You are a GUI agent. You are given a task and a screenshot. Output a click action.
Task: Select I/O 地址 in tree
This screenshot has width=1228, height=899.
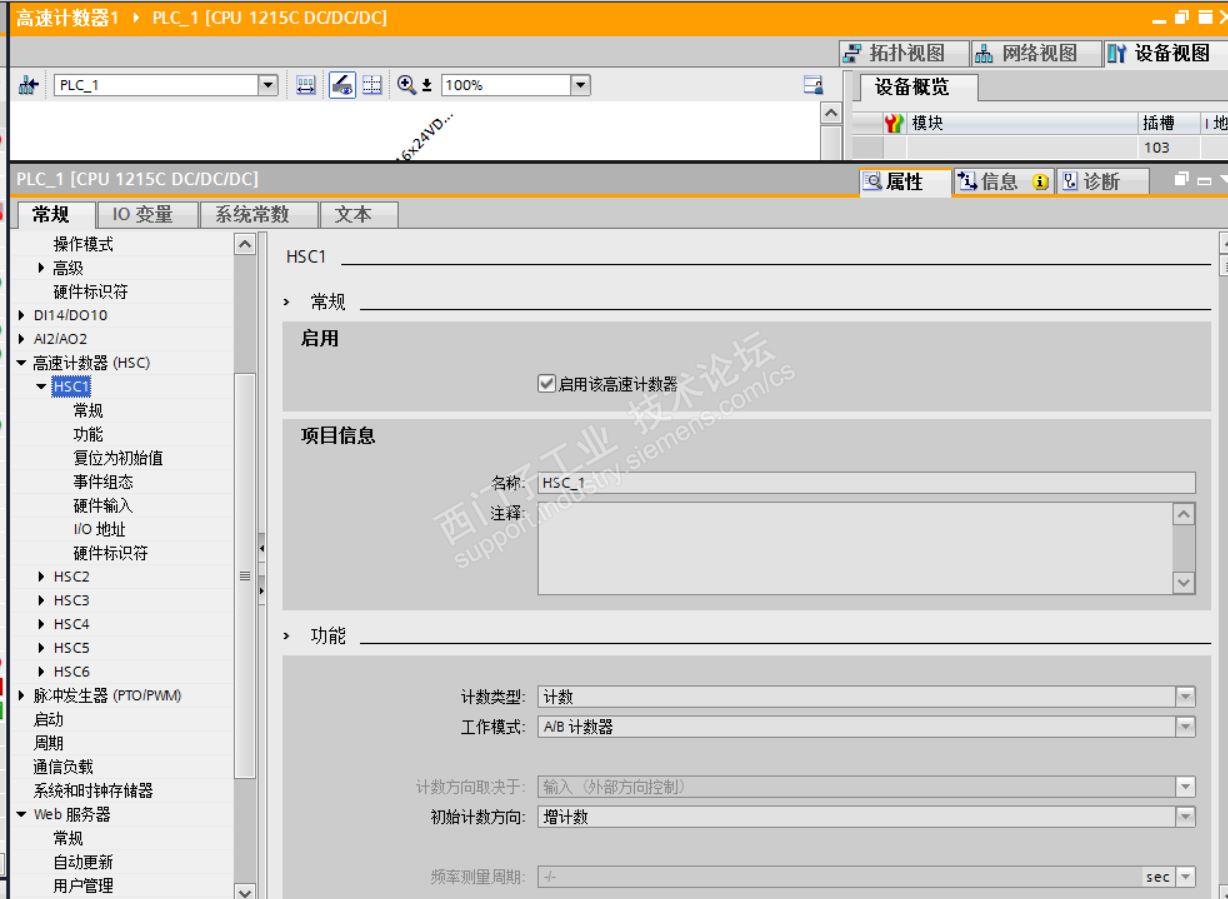(x=99, y=530)
